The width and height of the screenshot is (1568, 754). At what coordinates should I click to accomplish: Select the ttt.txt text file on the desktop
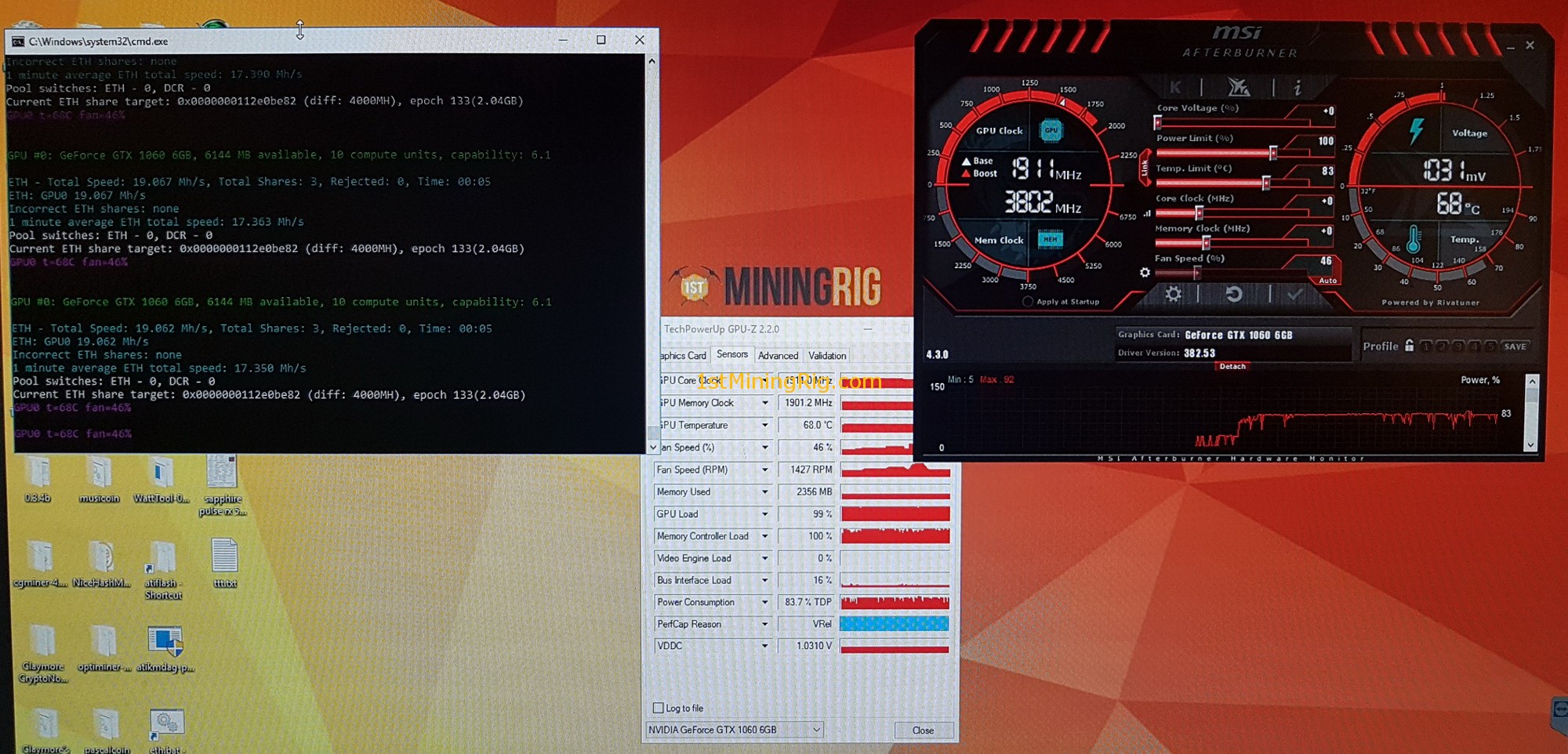click(x=225, y=563)
